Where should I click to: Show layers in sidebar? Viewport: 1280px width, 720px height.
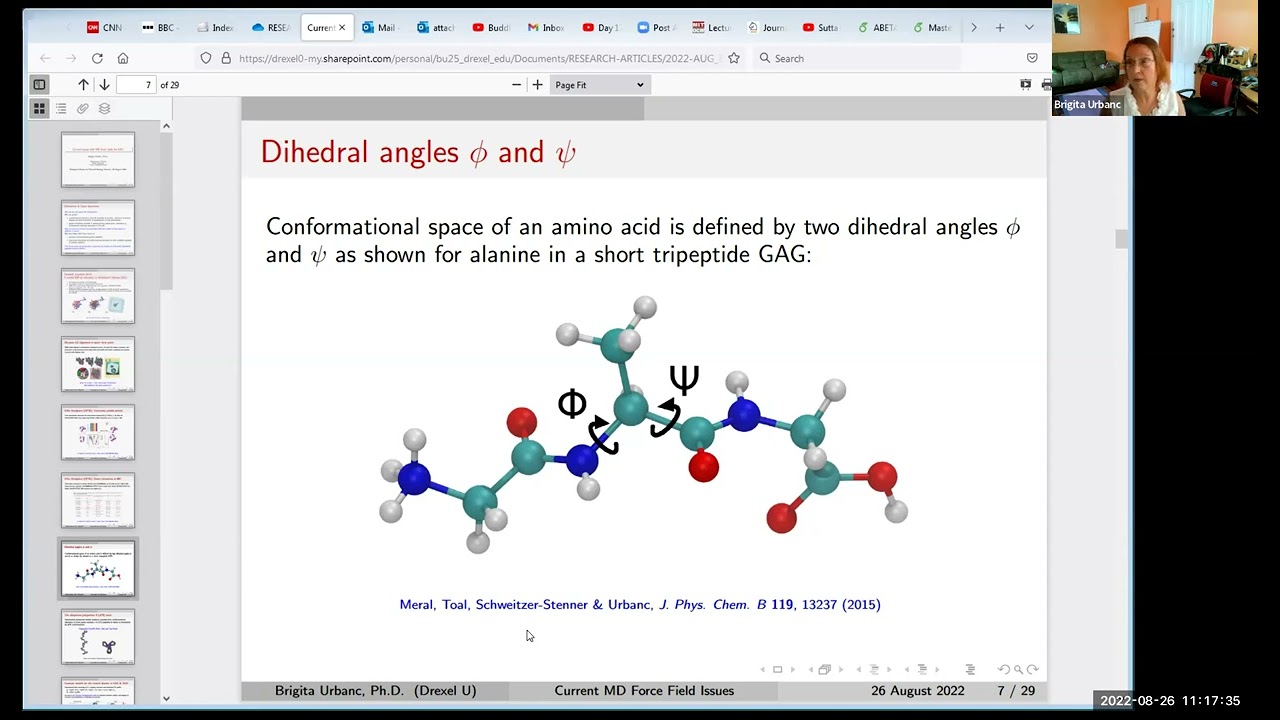tap(104, 108)
